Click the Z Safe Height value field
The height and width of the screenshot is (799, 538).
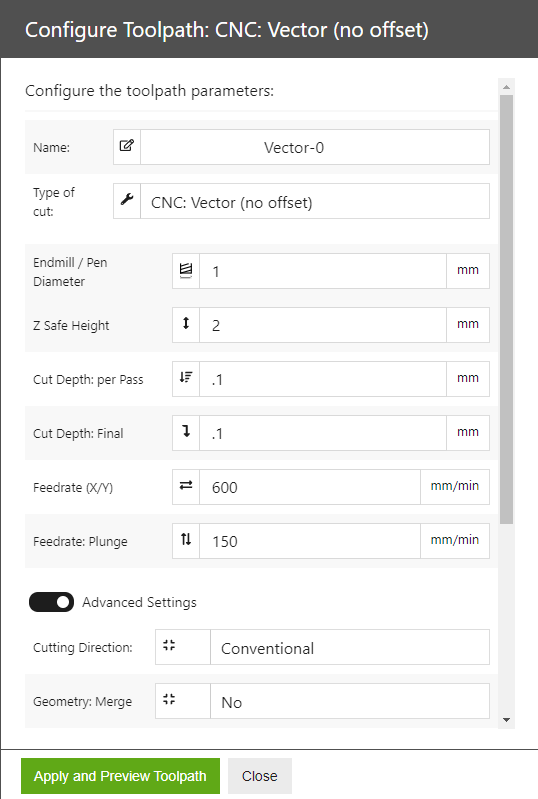[x=323, y=325]
